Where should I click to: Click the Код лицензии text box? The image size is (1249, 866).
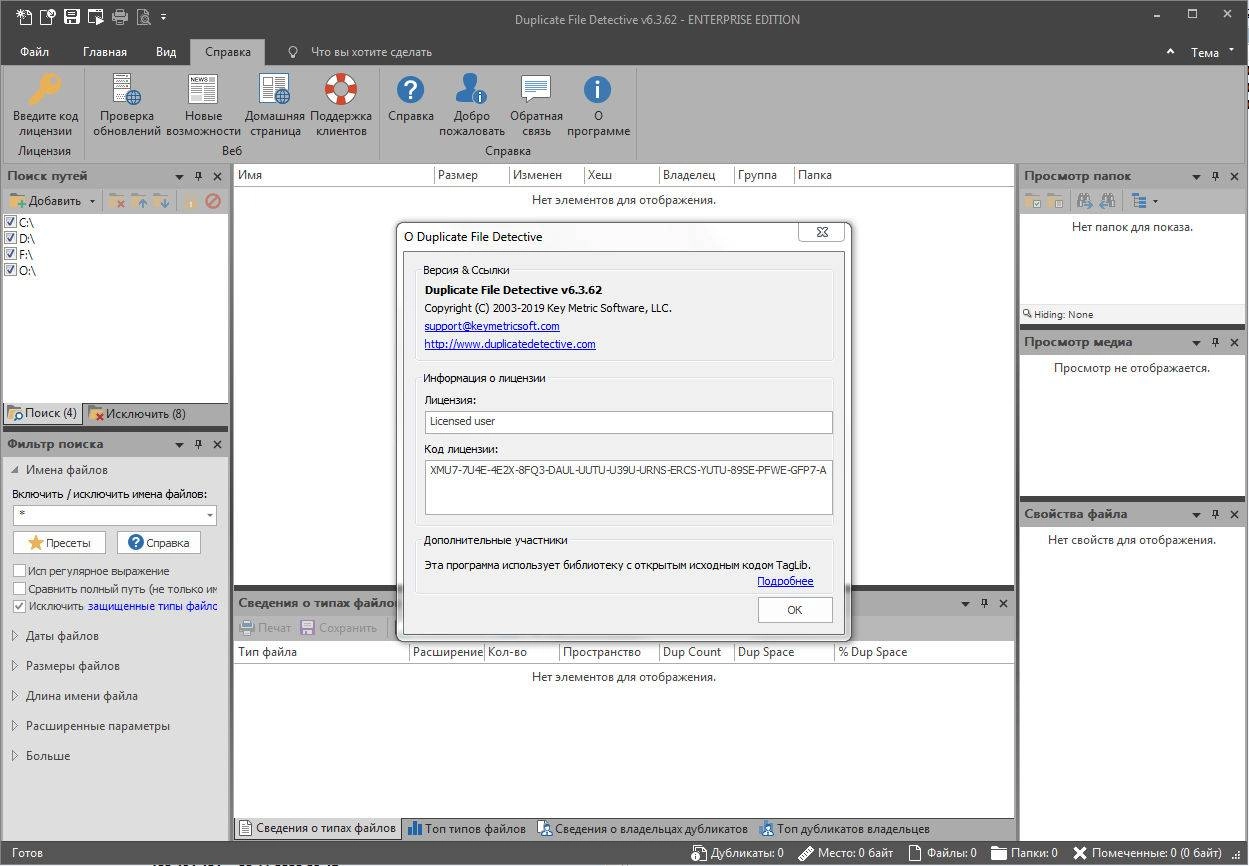628,487
